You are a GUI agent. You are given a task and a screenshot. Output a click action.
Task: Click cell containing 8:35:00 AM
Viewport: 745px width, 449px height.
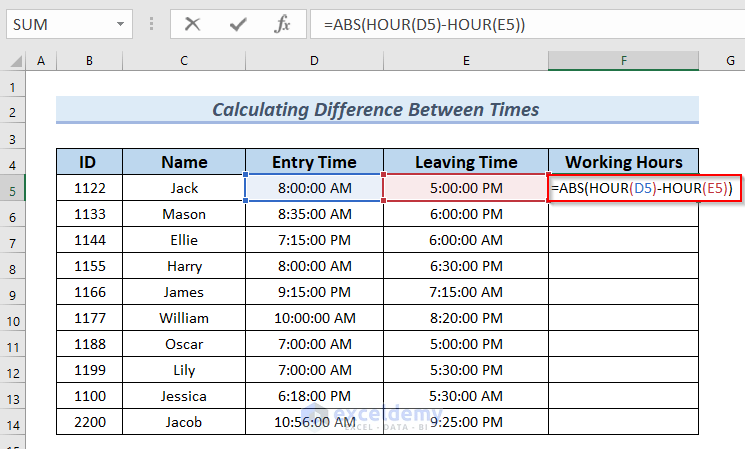point(314,214)
